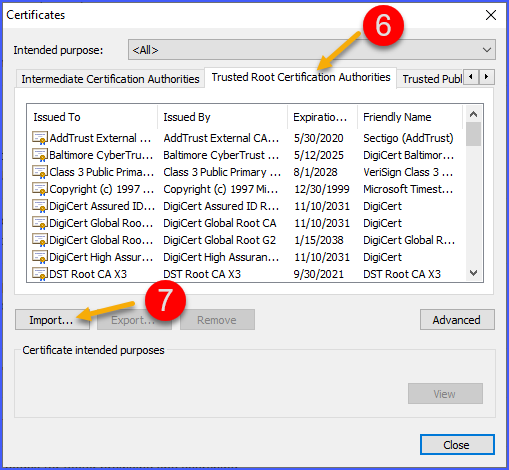
Task: Switch to Intermediate Certification Authorities tab
Action: click(x=110, y=79)
